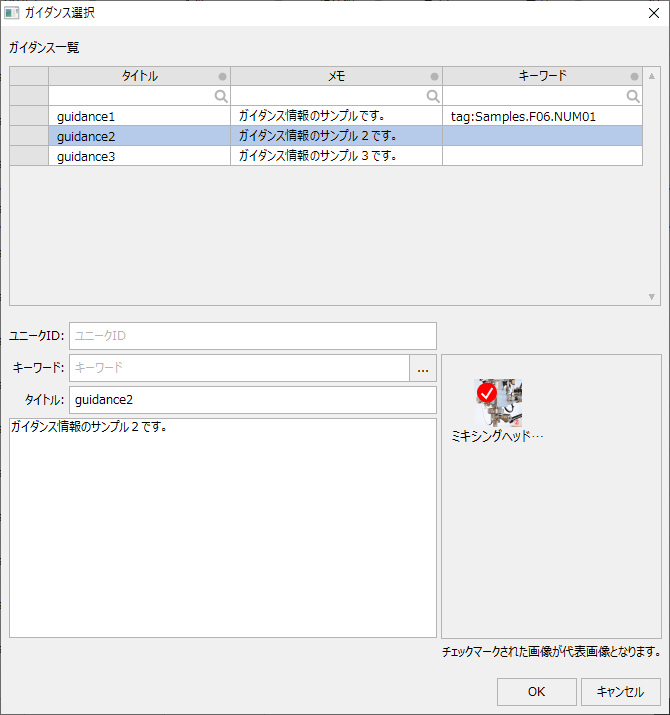670x715 pixels.
Task: Click the search icon in メモ filter
Action: pyautogui.click(x=433, y=96)
